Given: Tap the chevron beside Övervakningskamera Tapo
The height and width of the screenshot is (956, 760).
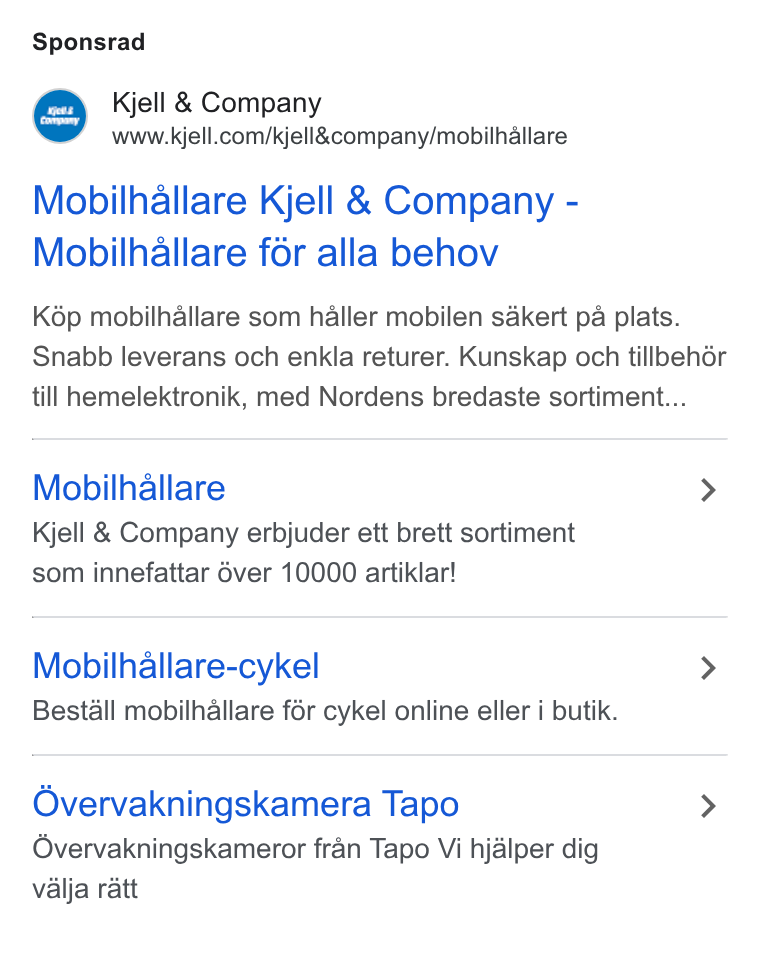Looking at the screenshot, I should point(708,806).
